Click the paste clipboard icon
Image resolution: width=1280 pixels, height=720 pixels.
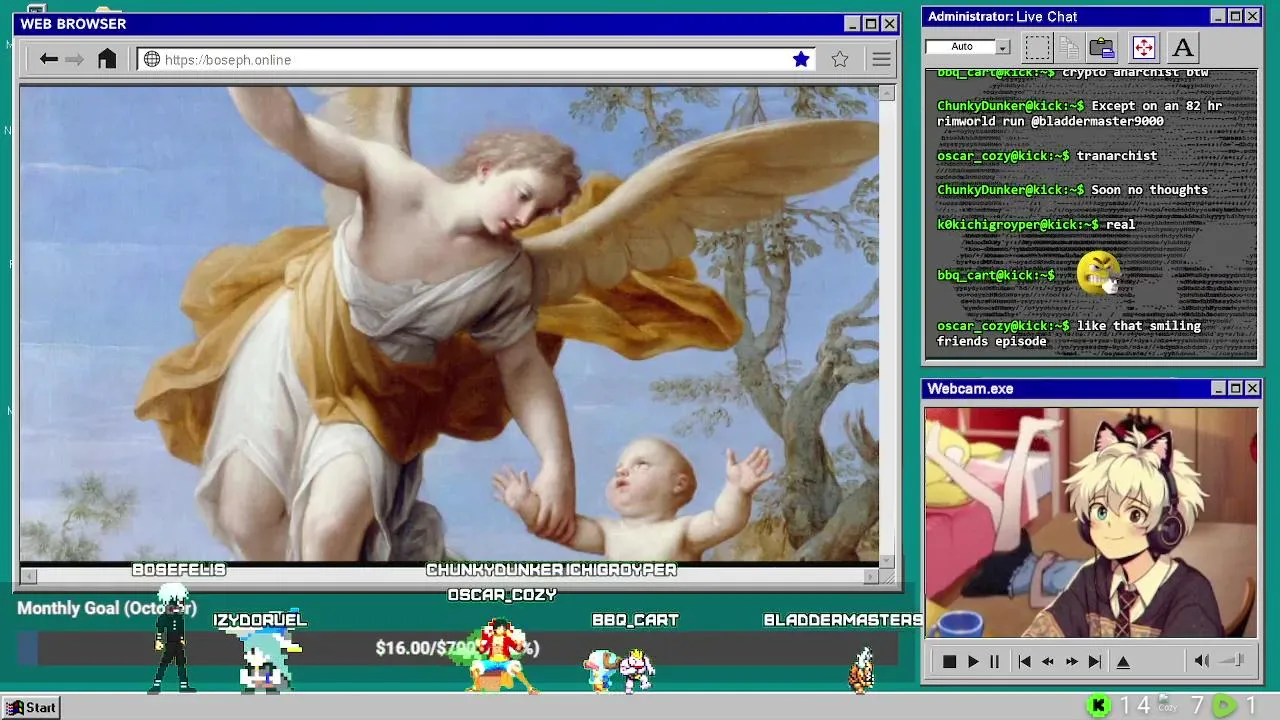(1102, 47)
